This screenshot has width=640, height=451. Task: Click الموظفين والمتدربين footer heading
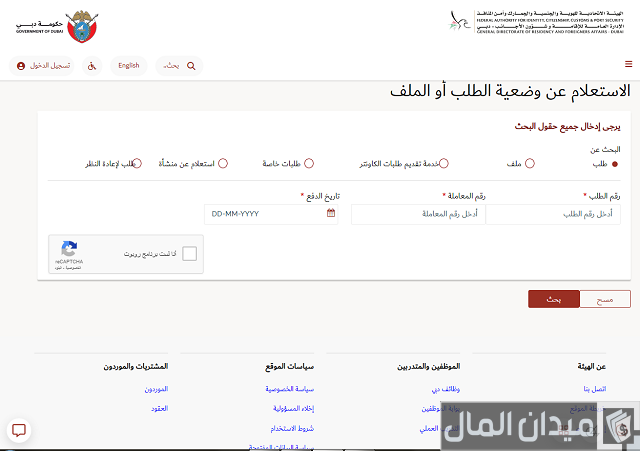(x=429, y=367)
